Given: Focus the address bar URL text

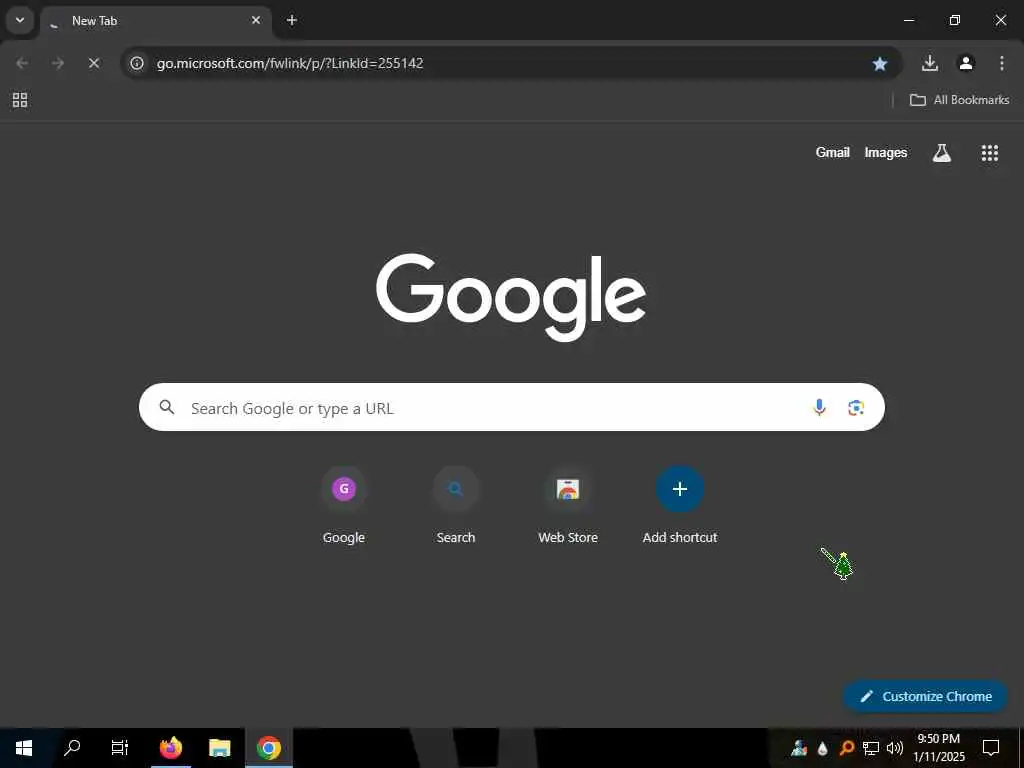Looking at the screenshot, I should click(x=290, y=63).
